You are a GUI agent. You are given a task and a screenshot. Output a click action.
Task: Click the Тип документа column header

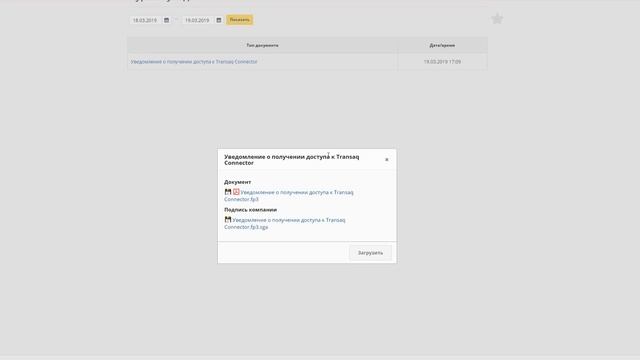(x=262, y=45)
